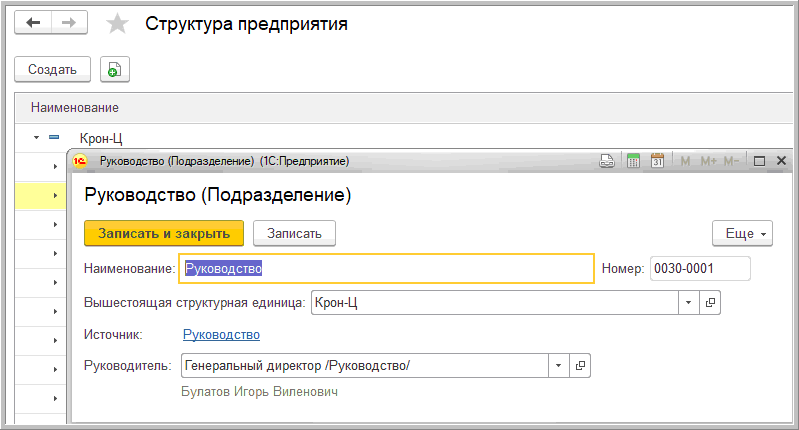Click the Номер input field
Image resolution: width=799 pixels, height=430 pixels.
point(699,268)
